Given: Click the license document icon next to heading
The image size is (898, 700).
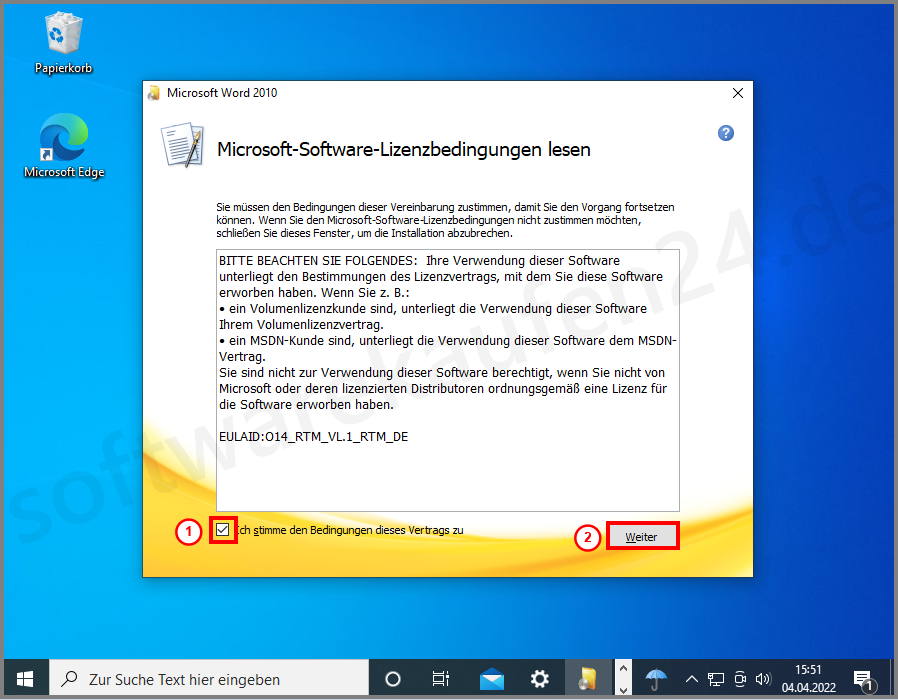Looking at the screenshot, I should 183,145.
